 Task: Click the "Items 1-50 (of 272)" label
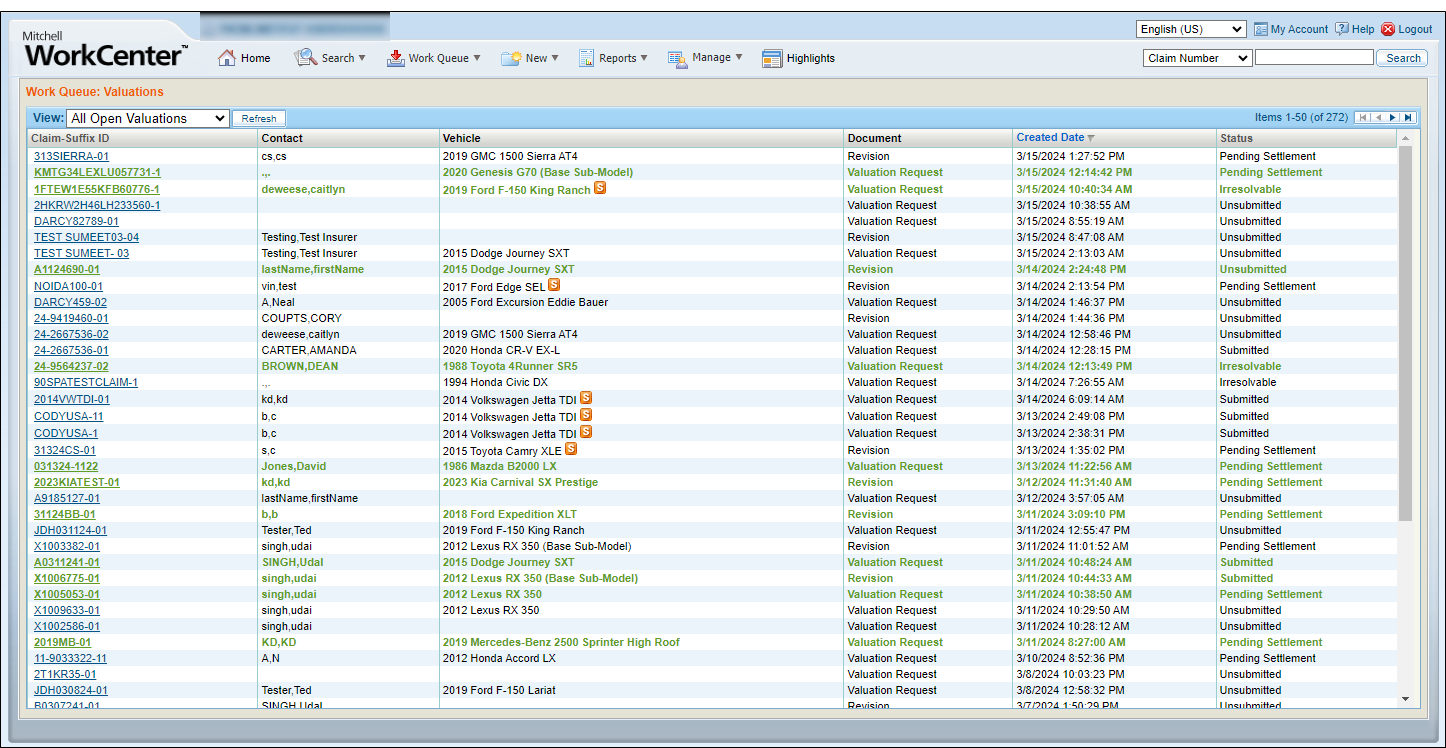click(1301, 118)
